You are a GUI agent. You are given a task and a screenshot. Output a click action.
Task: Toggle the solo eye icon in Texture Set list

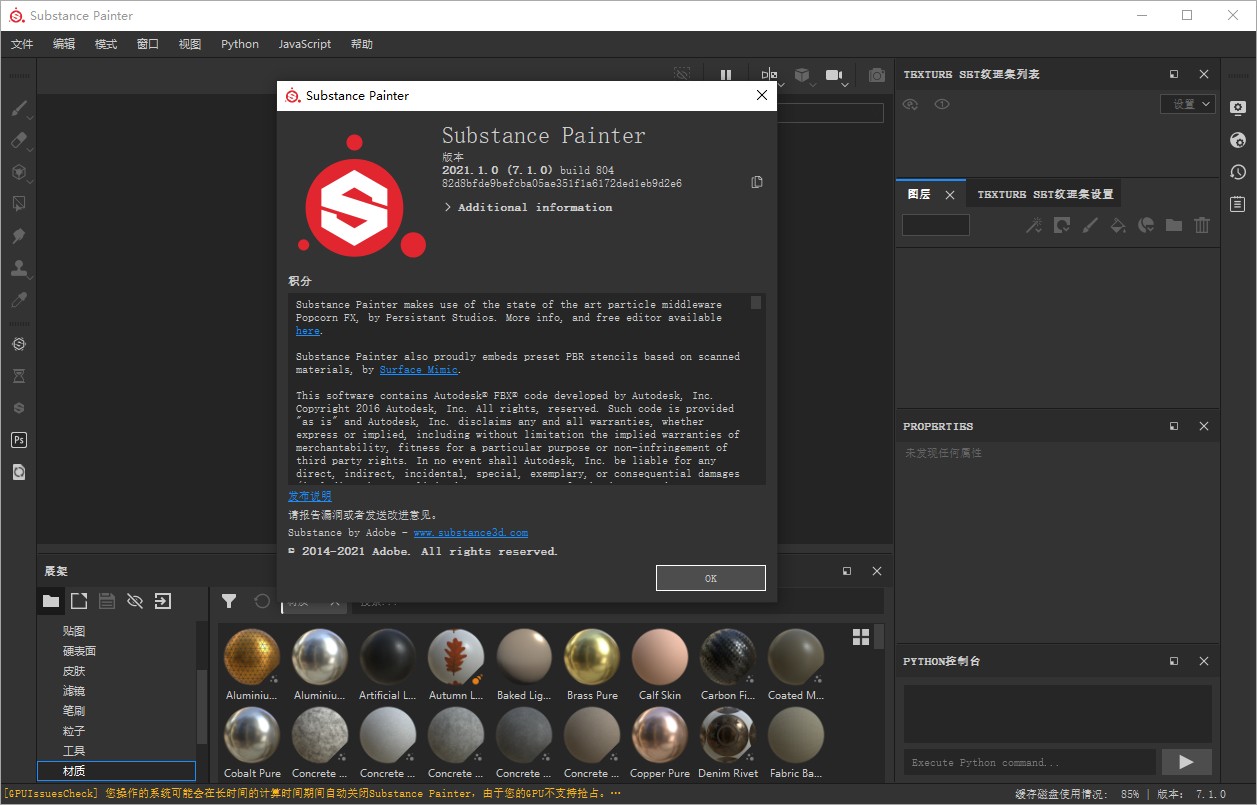click(942, 104)
